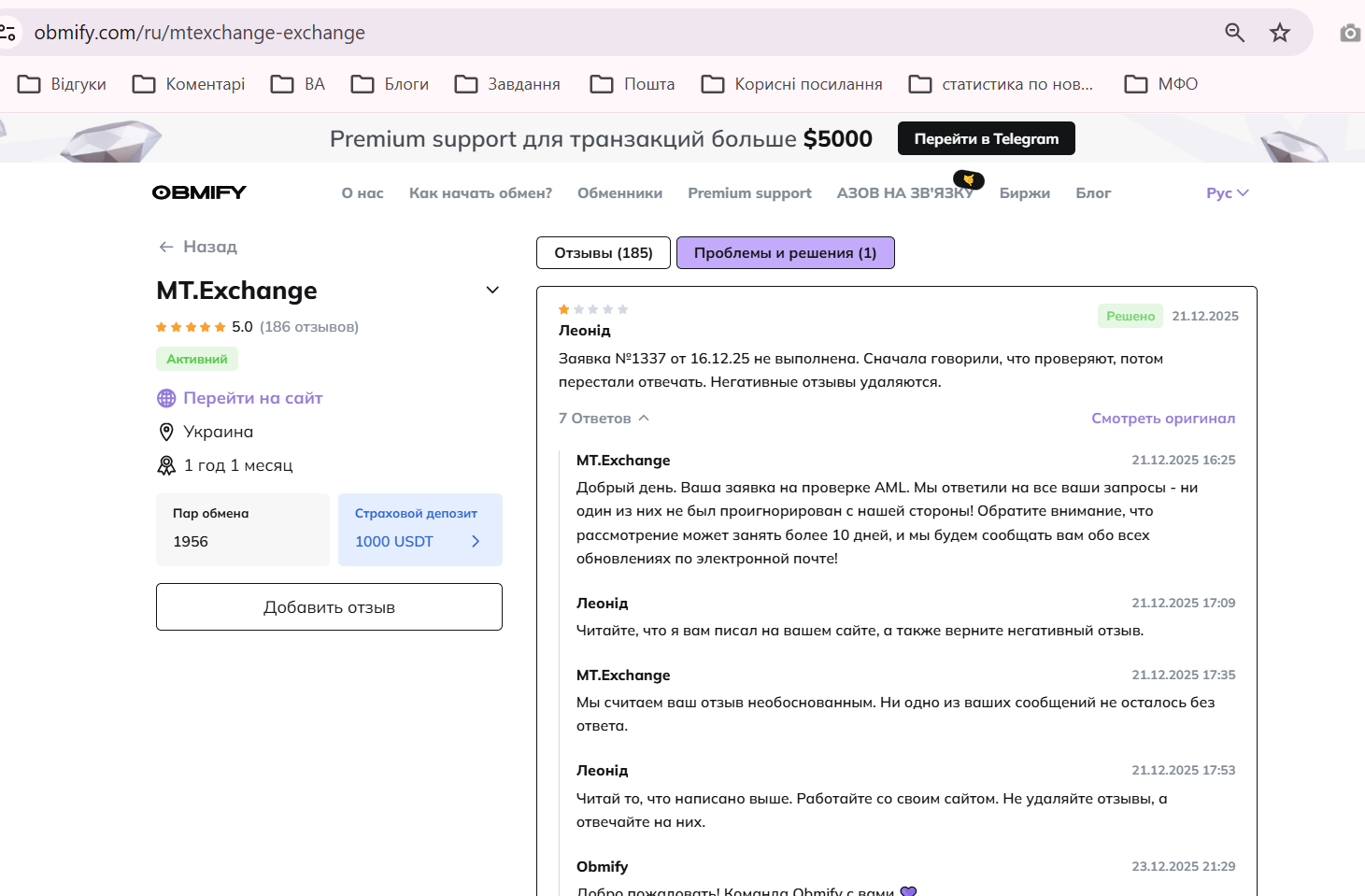Open the Відгуки bookmarks folder
The height and width of the screenshot is (896, 1365).
point(63,84)
